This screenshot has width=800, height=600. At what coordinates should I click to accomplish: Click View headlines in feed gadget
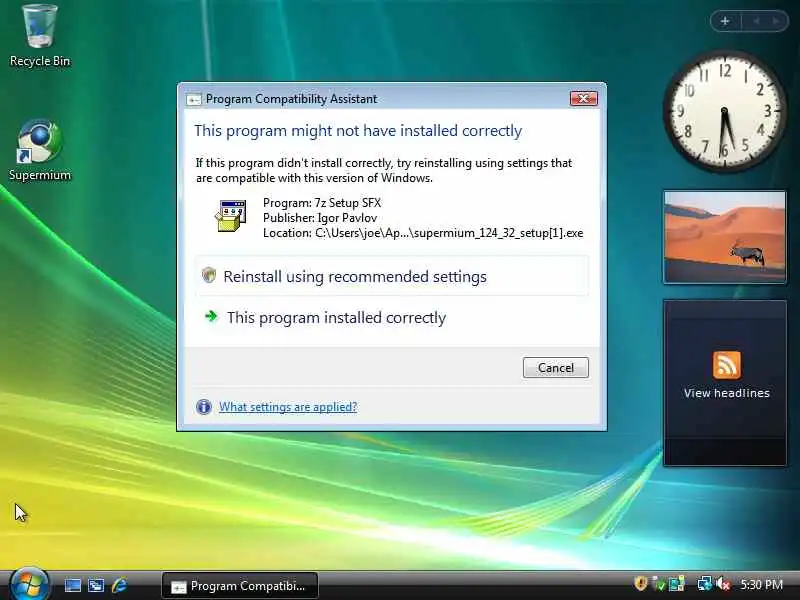tap(727, 393)
